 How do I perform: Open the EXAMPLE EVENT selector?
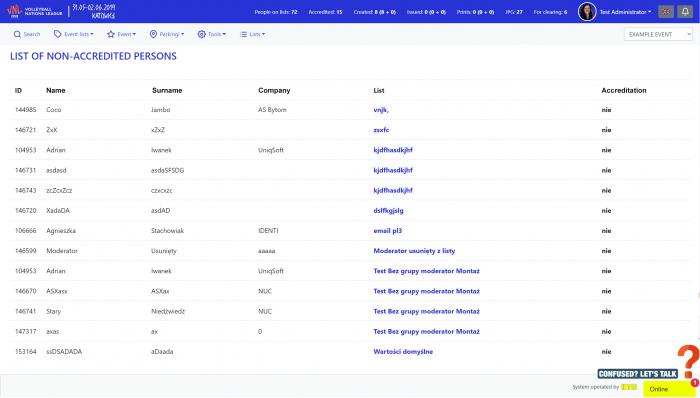(x=658, y=34)
